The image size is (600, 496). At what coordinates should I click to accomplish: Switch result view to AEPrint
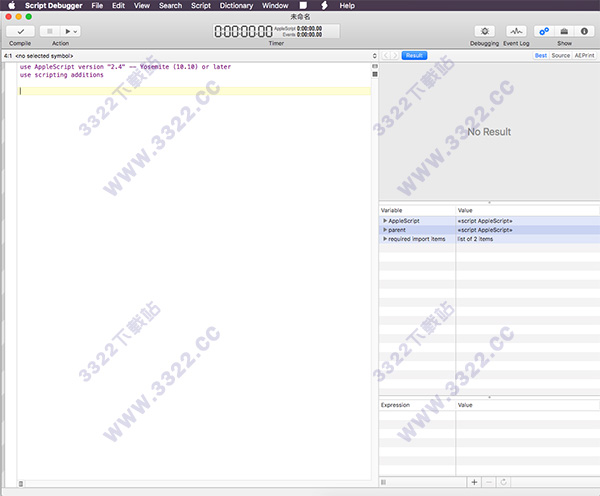(584, 56)
